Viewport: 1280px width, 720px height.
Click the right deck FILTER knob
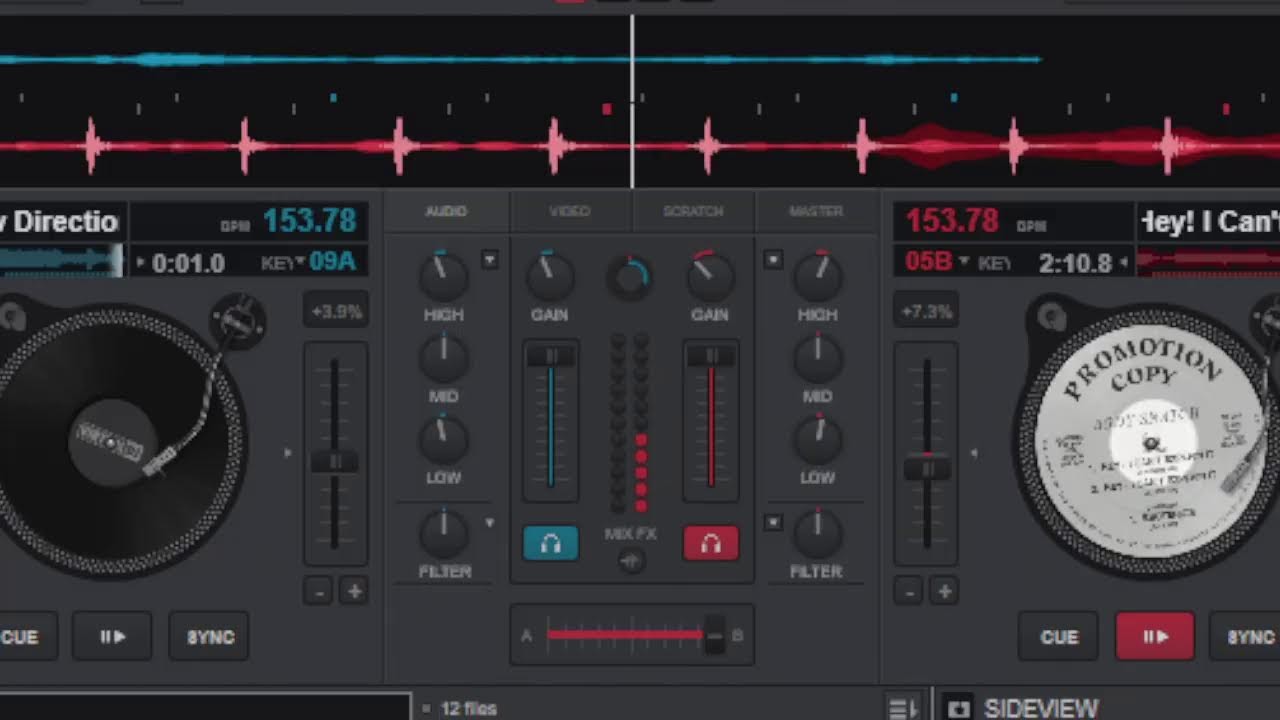click(817, 533)
